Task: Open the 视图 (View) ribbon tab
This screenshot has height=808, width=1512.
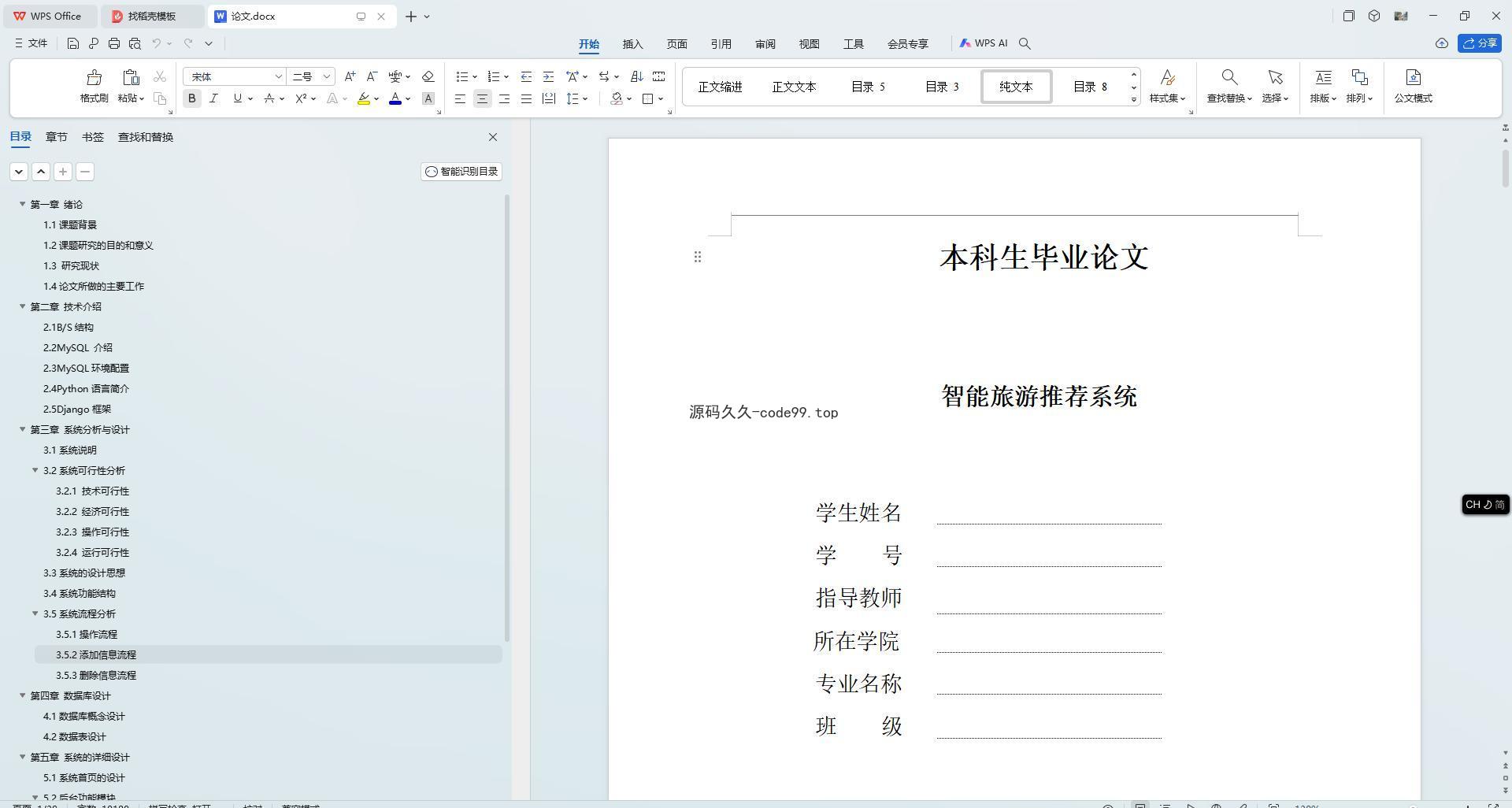Action: click(809, 43)
